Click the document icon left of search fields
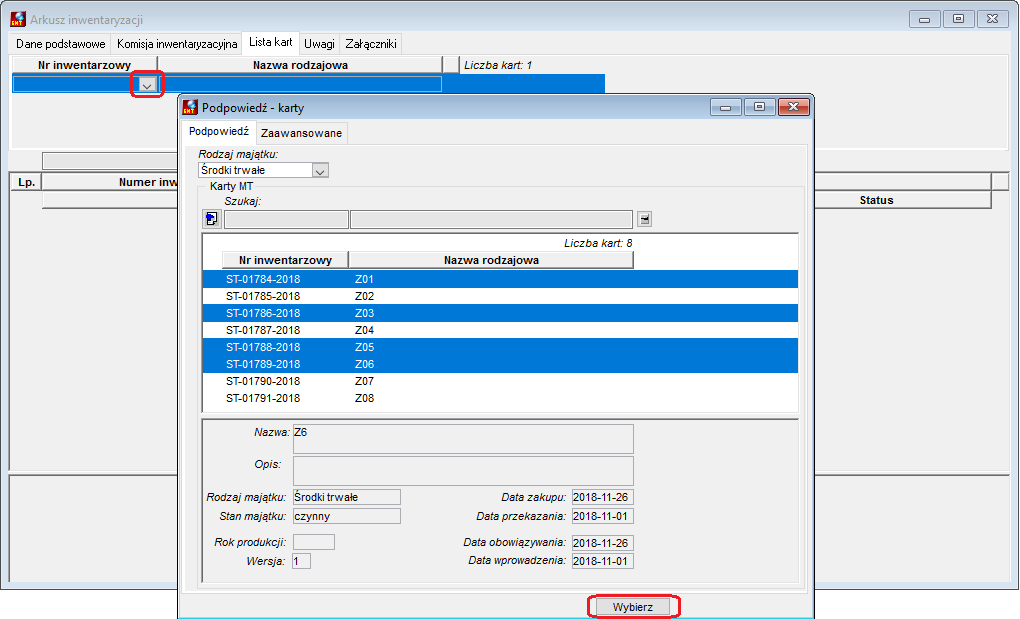 211,219
